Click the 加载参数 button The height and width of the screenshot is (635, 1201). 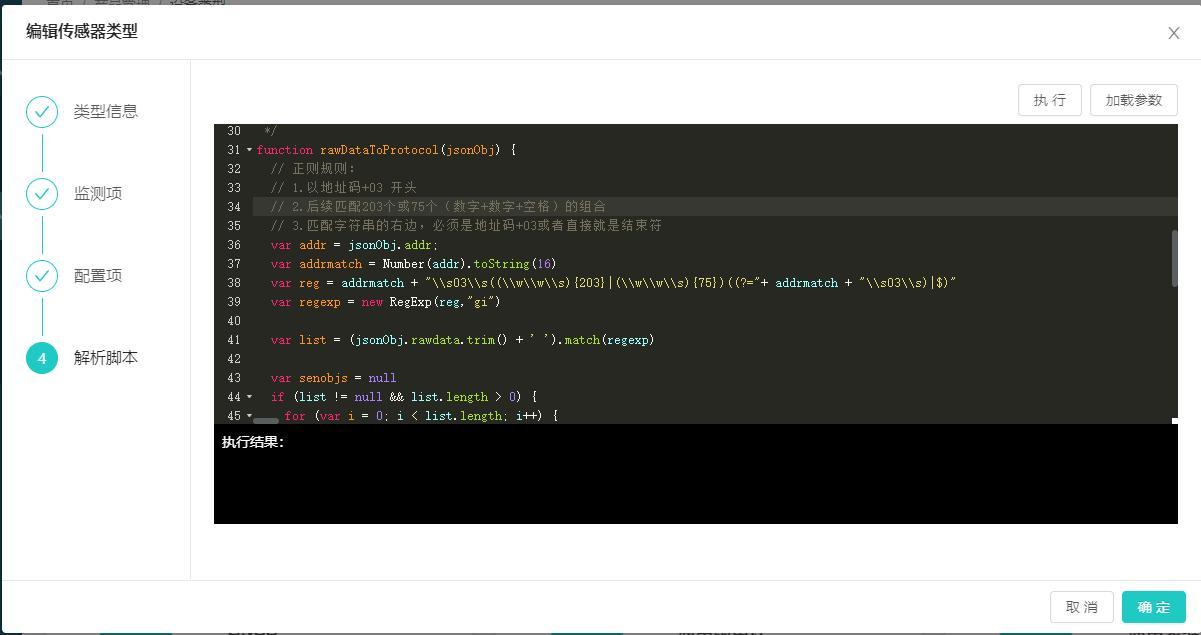(1133, 100)
